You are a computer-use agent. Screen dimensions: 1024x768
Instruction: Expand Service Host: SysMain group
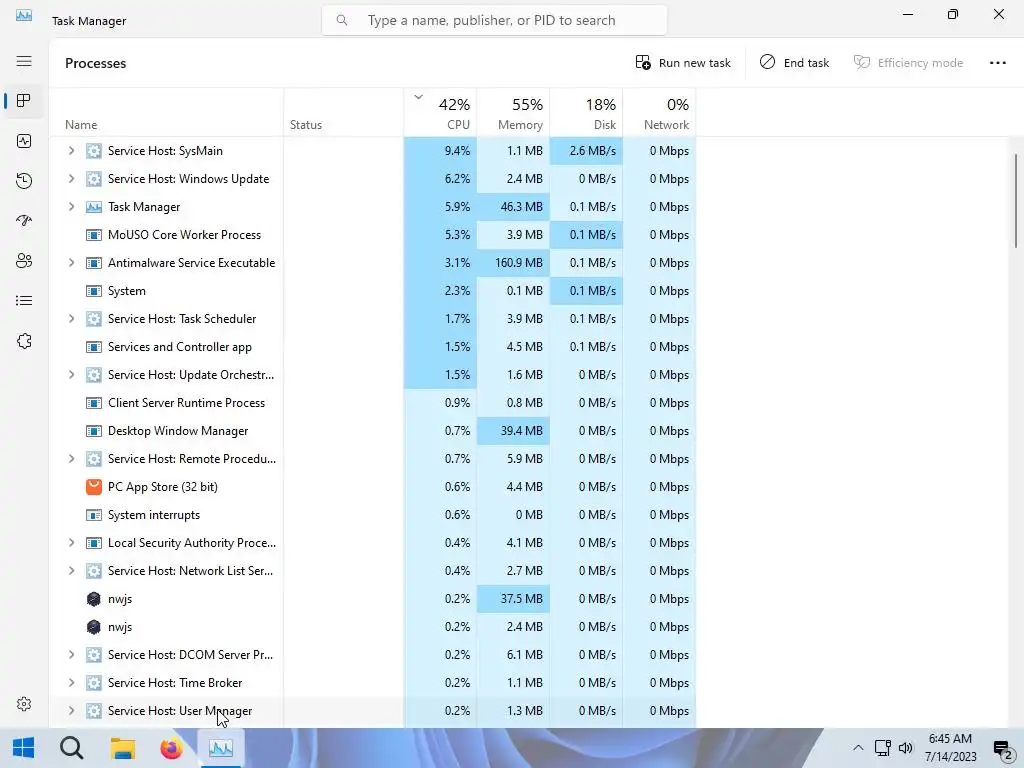click(x=71, y=151)
